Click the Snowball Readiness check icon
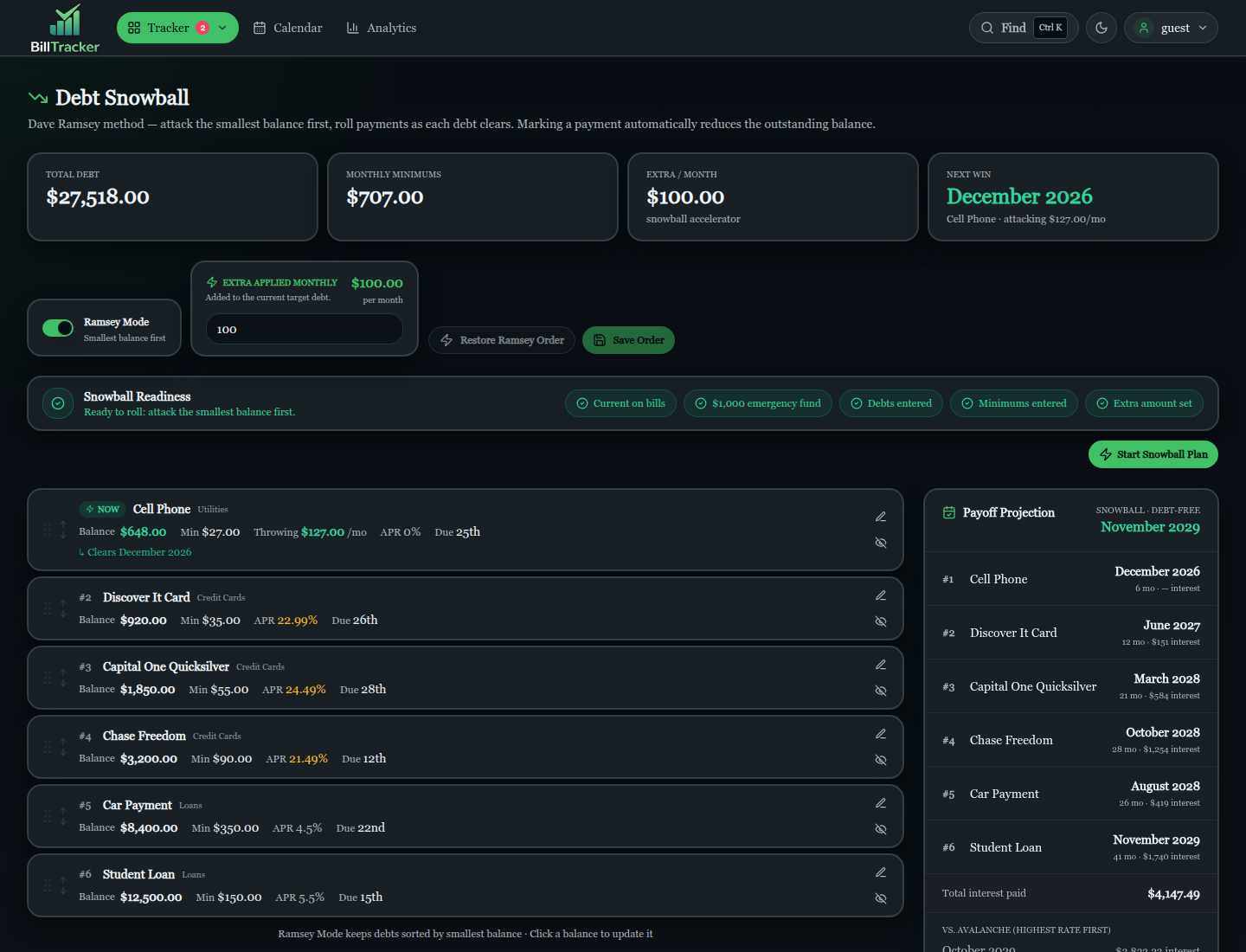This screenshot has width=1246, height=952. point(58,403)
